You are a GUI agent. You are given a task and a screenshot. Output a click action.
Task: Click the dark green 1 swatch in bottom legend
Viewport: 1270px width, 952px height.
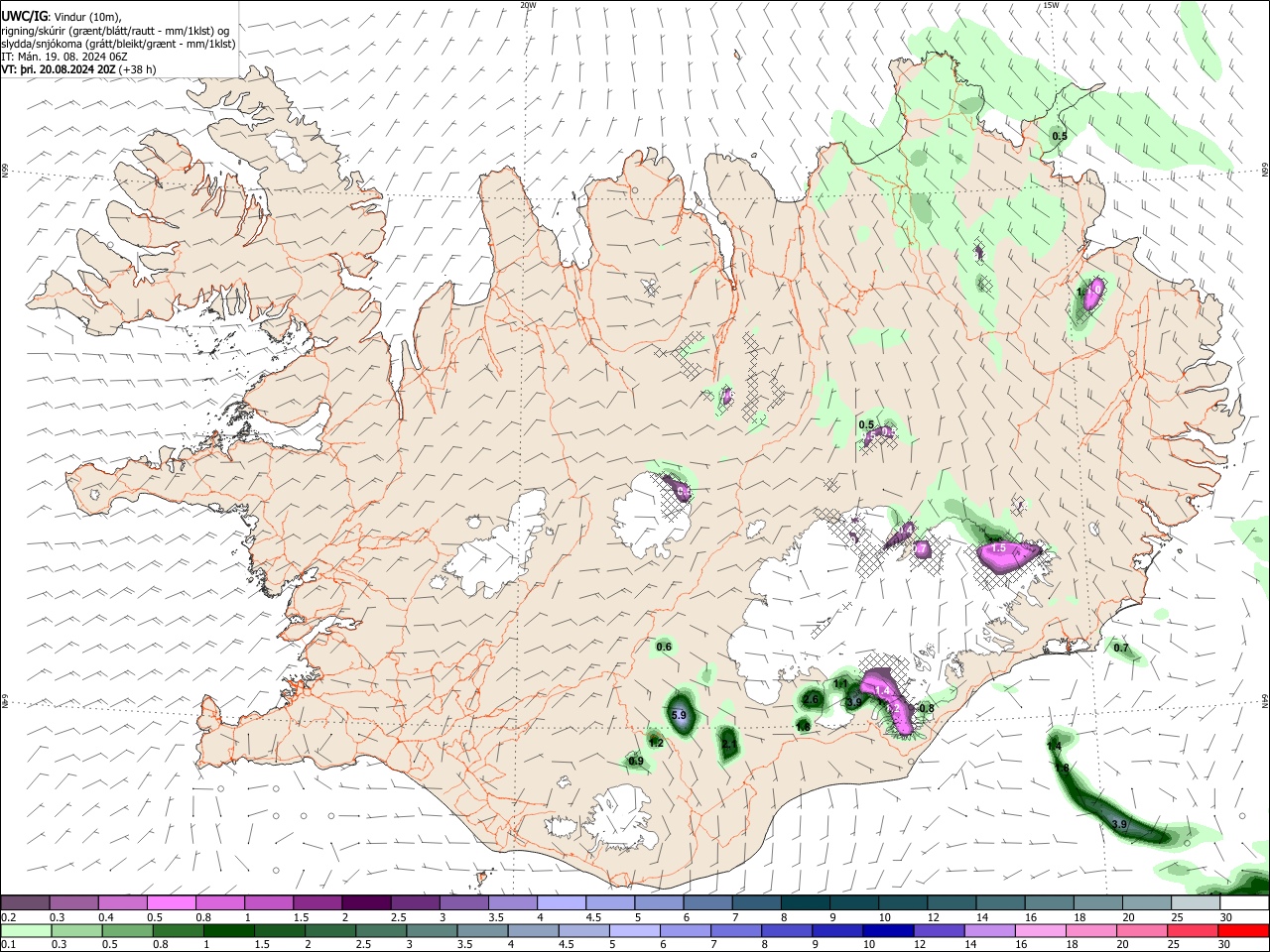coord(228,930)
